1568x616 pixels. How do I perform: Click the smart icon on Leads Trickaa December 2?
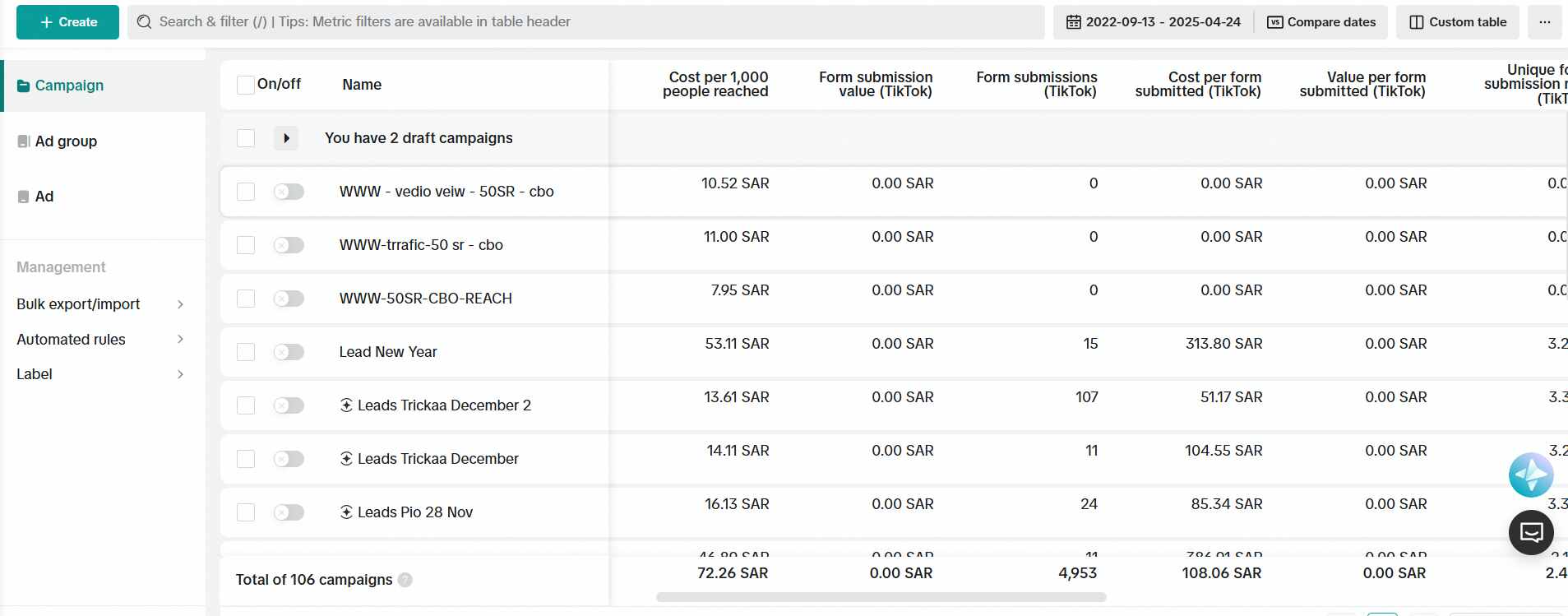pos(346,405)
